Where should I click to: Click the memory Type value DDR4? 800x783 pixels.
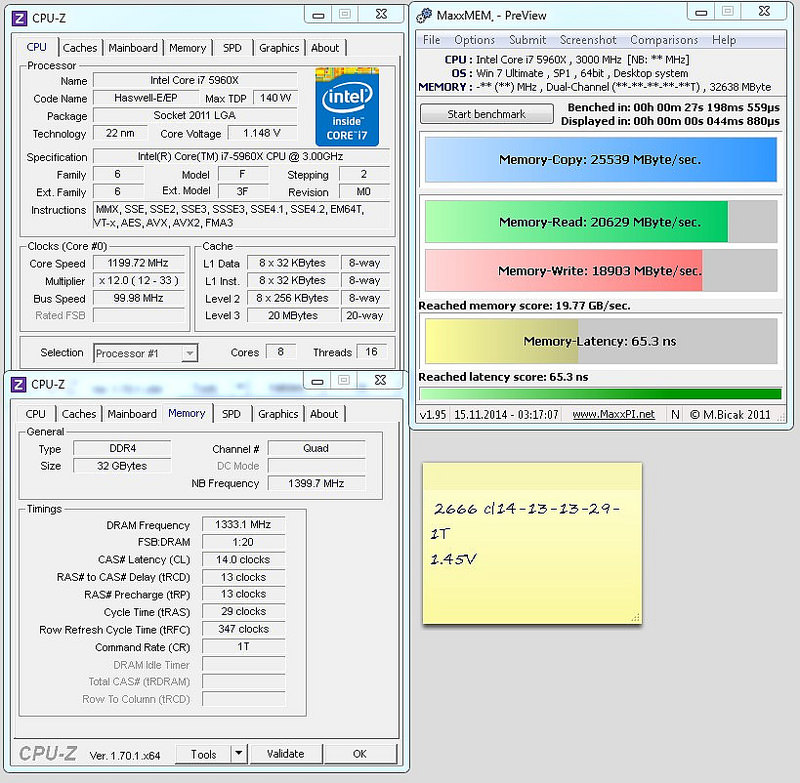point(122,448)
